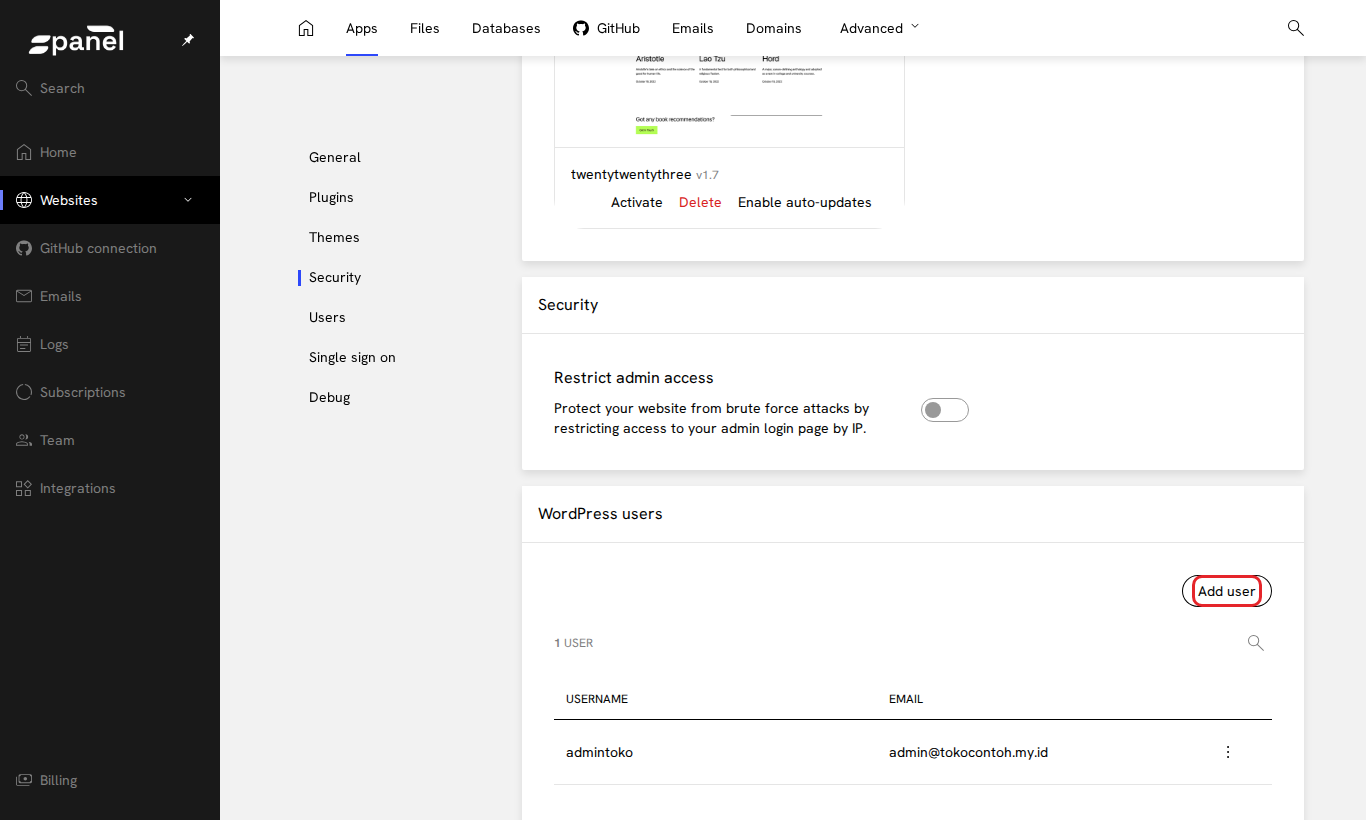This screenshot has height=820, width=1366.
Task: Open the three-dot menu for admintoko
Action: pos(1228,752)
